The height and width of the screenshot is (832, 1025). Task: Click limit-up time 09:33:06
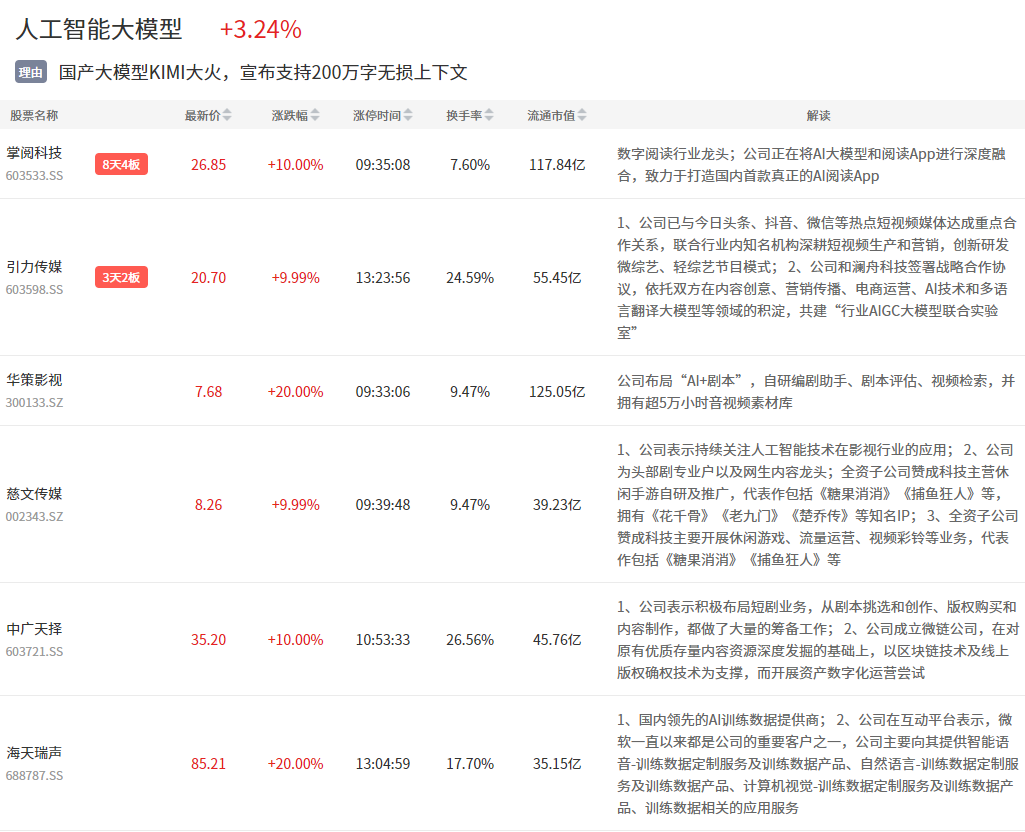click(383, 391)
